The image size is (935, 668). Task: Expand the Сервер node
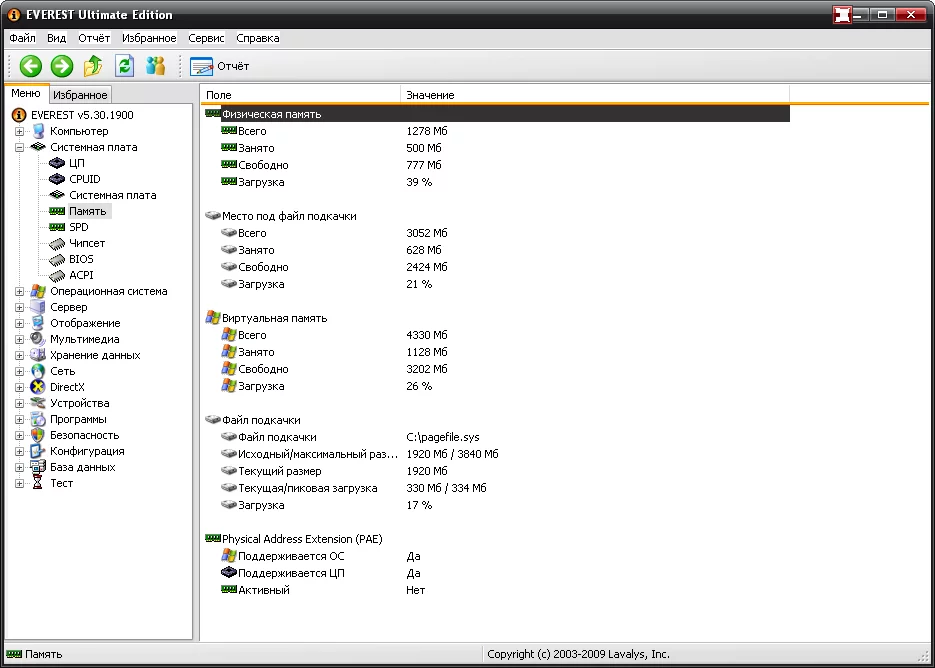pyautogui.click(x=19, y=308)
